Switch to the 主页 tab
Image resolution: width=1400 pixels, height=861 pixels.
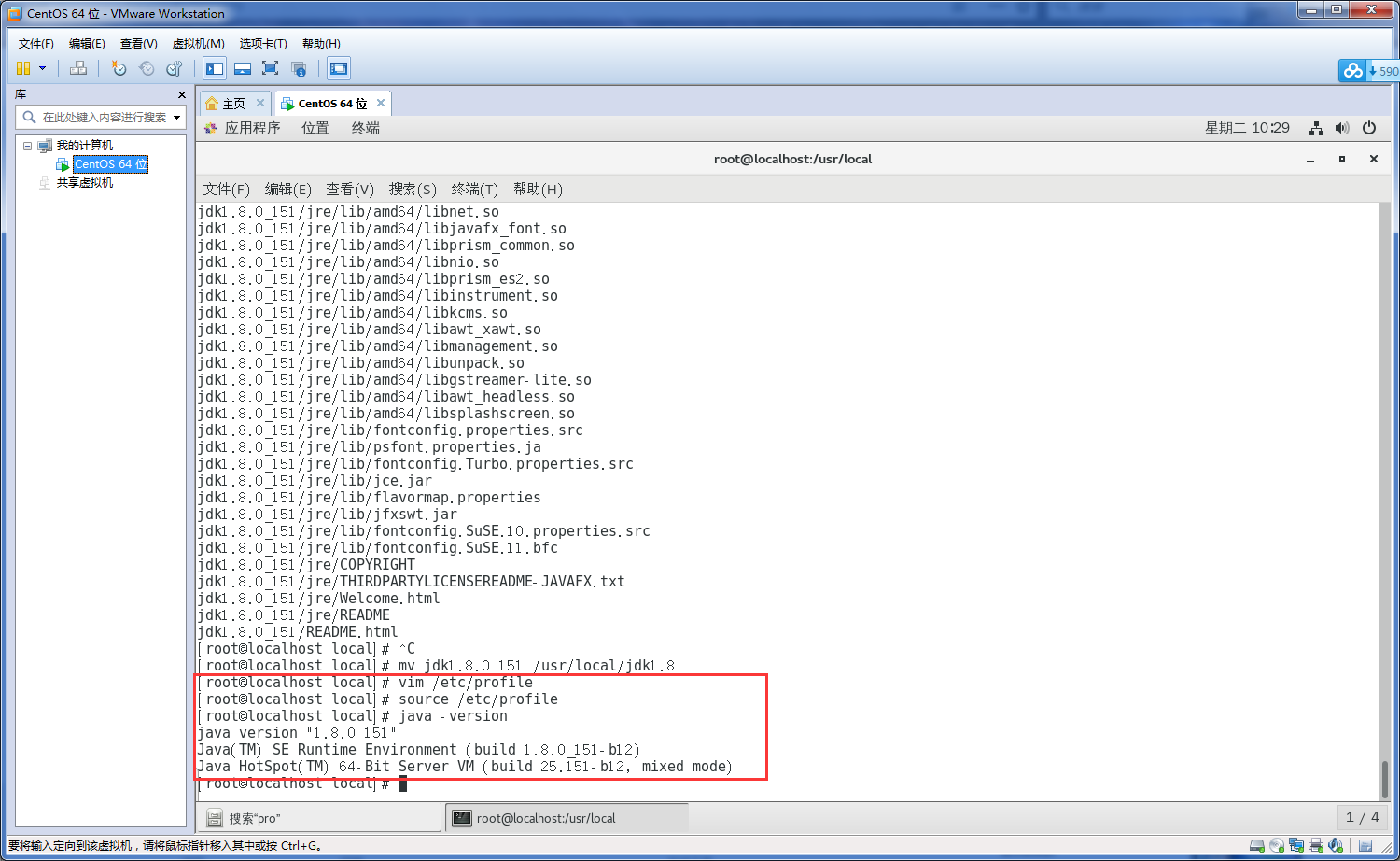(x=234, y=104)
